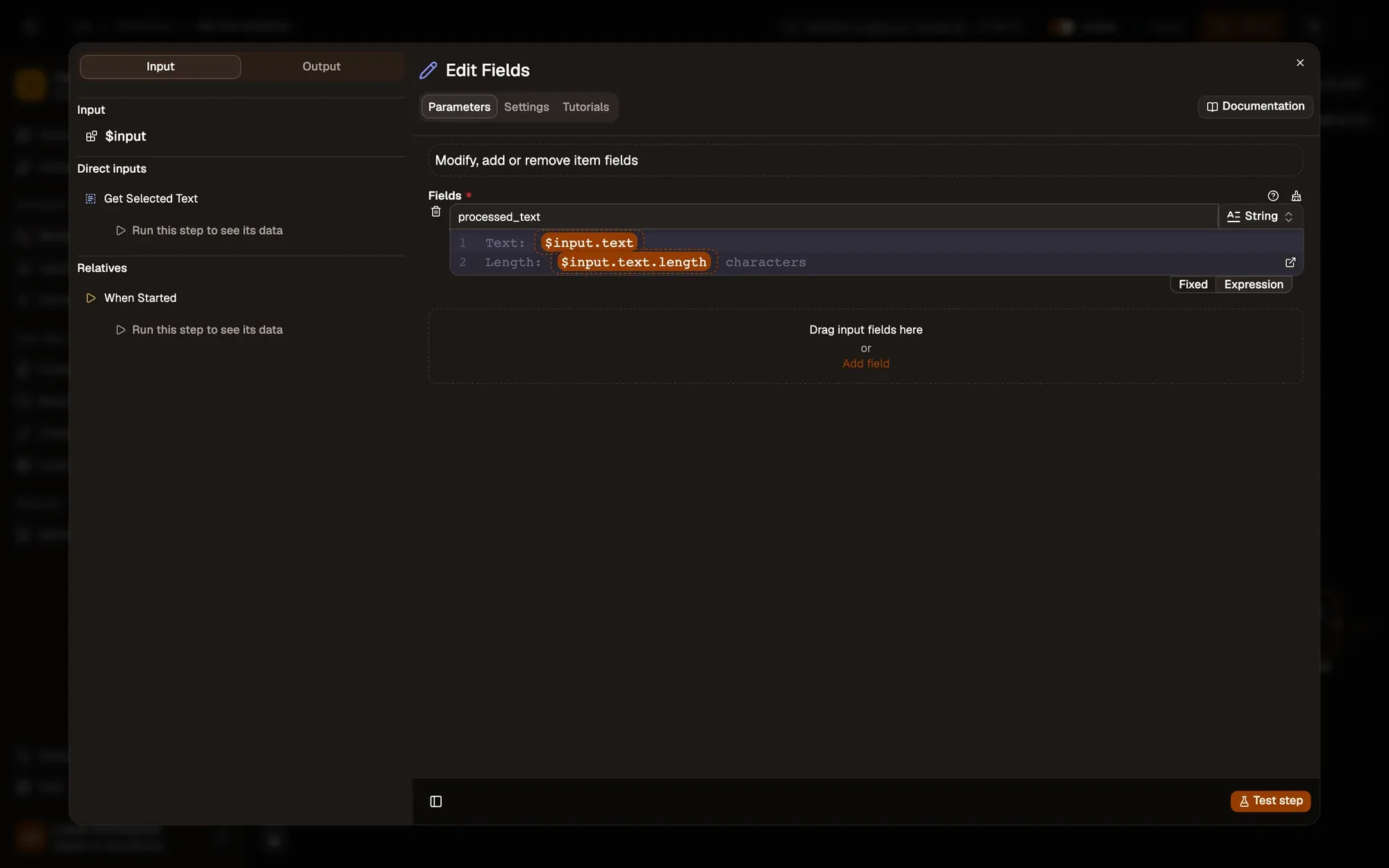This screenshot has height=868, width=1389.
Task: Click the Add field link
Action: (x=865, y=363)
